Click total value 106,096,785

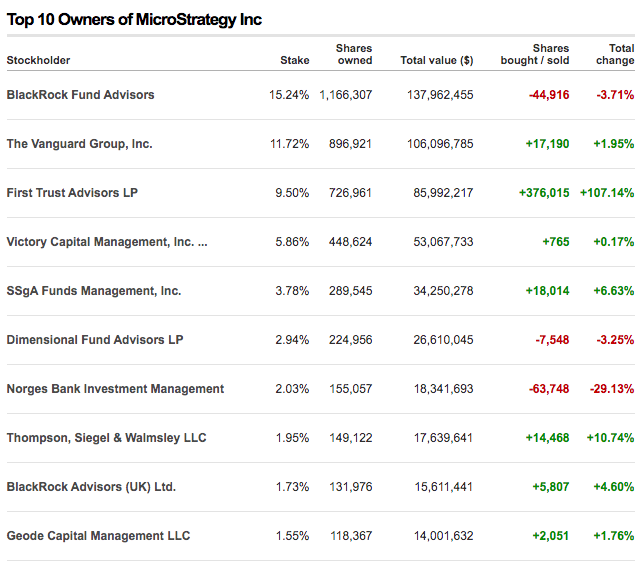click(x=440, y=144)
